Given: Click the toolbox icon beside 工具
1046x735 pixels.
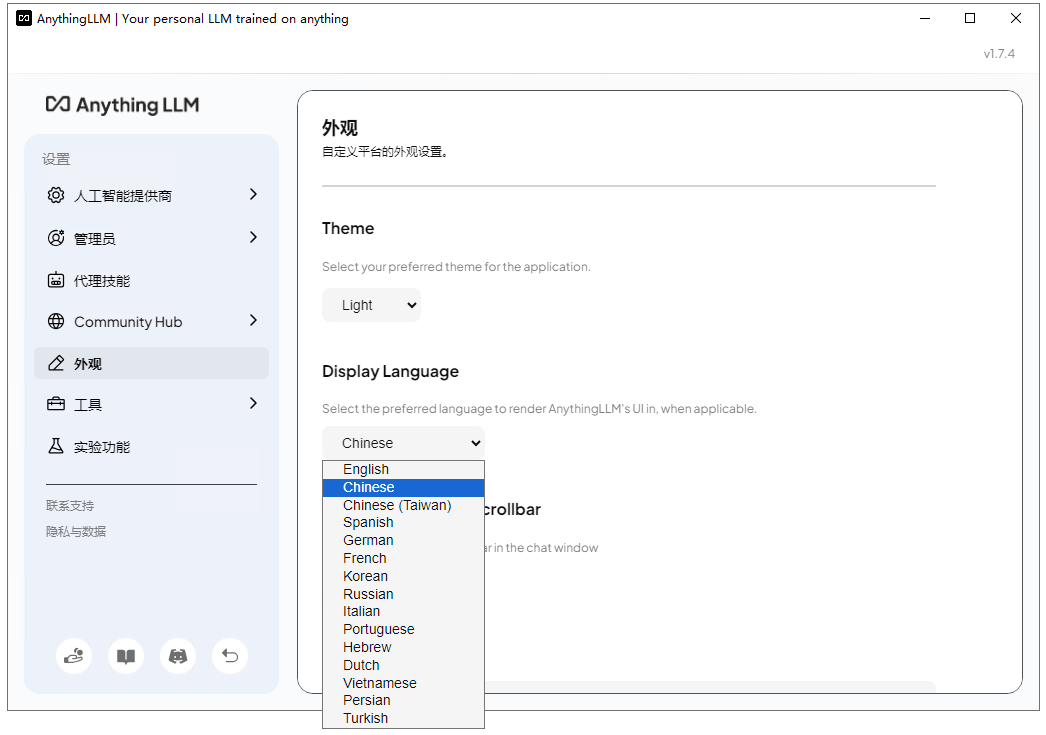Looking at the screenshot, I should pos(56,404).
